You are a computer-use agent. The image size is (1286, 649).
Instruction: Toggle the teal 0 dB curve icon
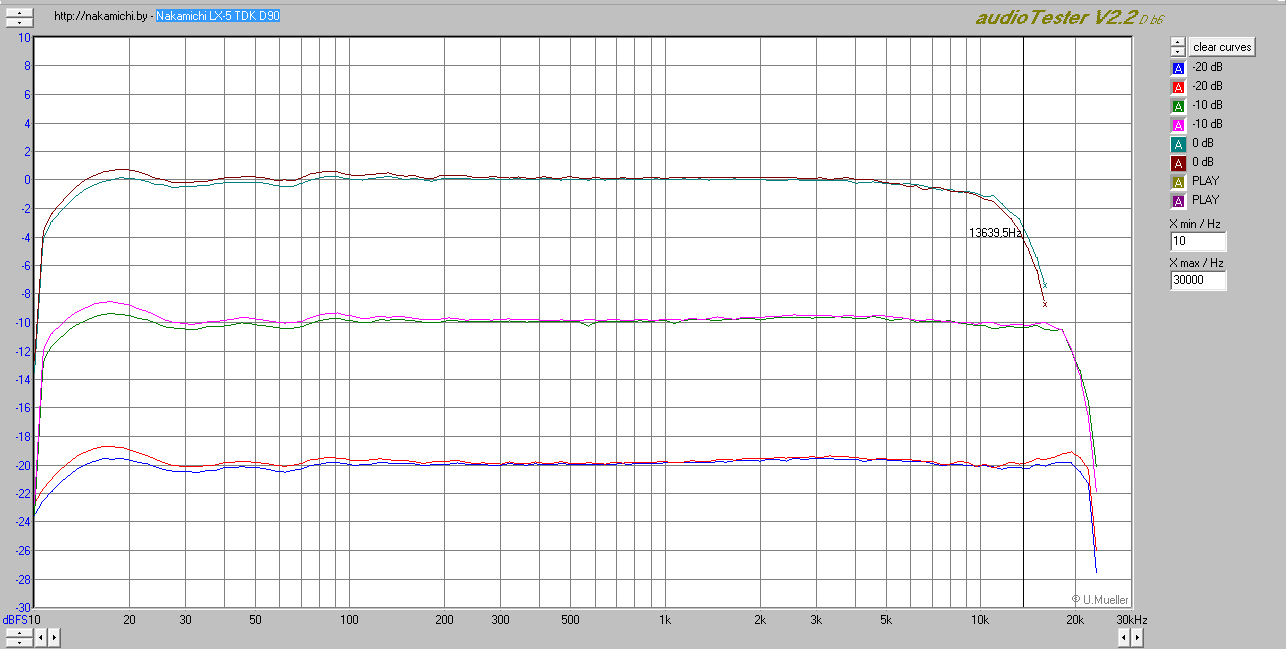pyautogui.click(x=1177, y=143)
